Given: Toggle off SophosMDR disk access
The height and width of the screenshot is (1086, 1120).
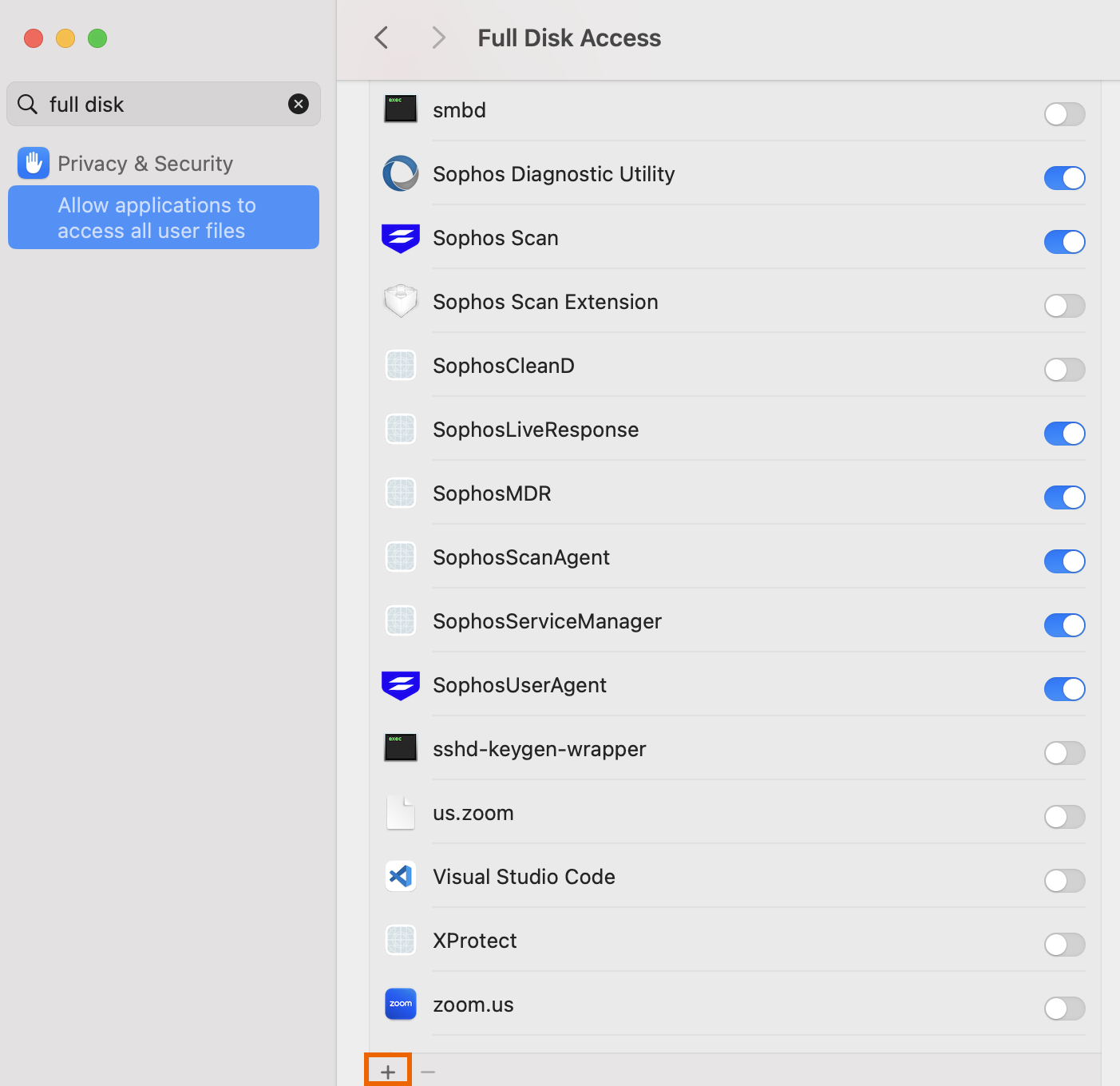Looking at the screenshot, I should coord(1064,497).
